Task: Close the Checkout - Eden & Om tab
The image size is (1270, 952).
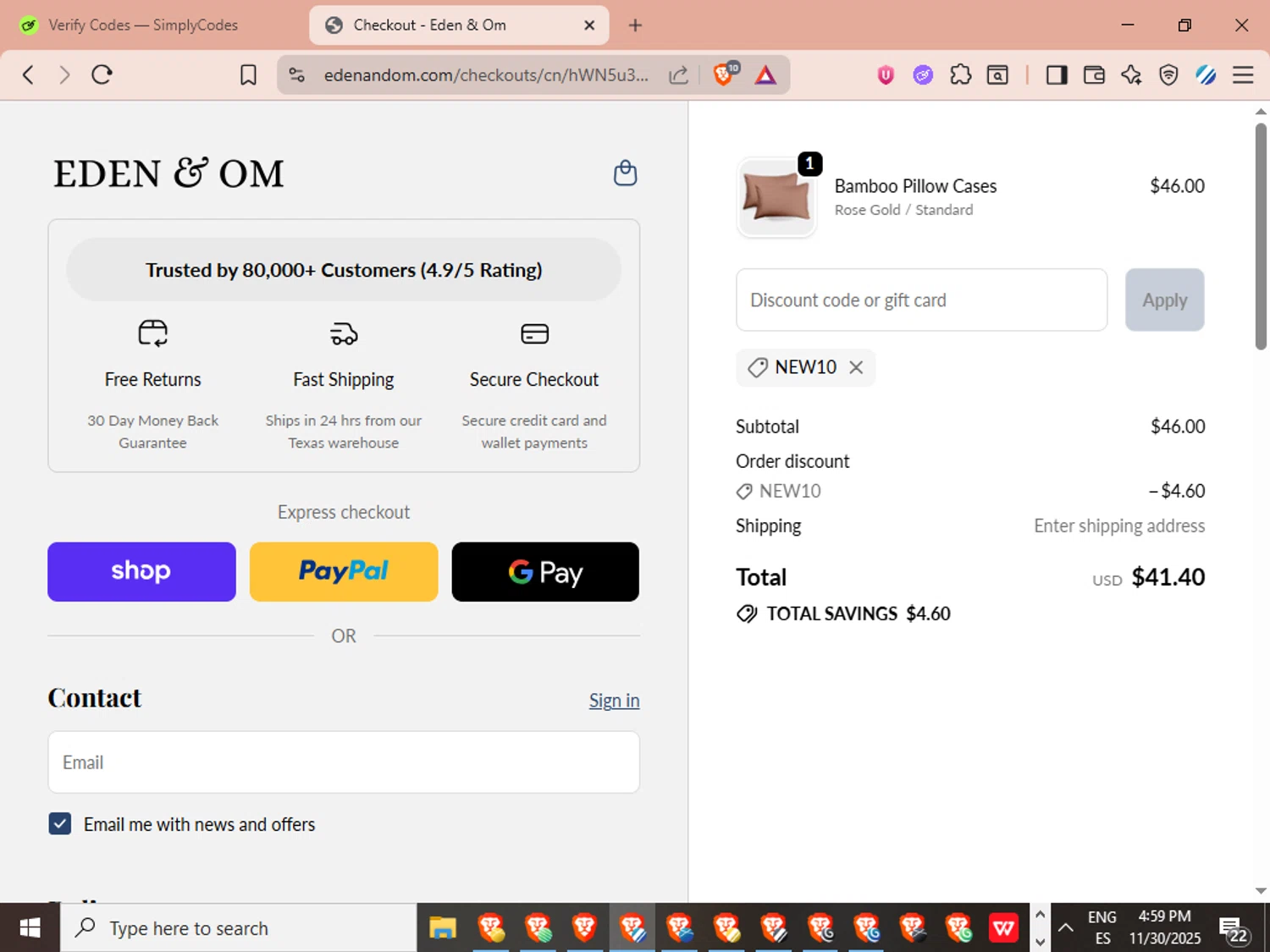Action: point(589,25)
